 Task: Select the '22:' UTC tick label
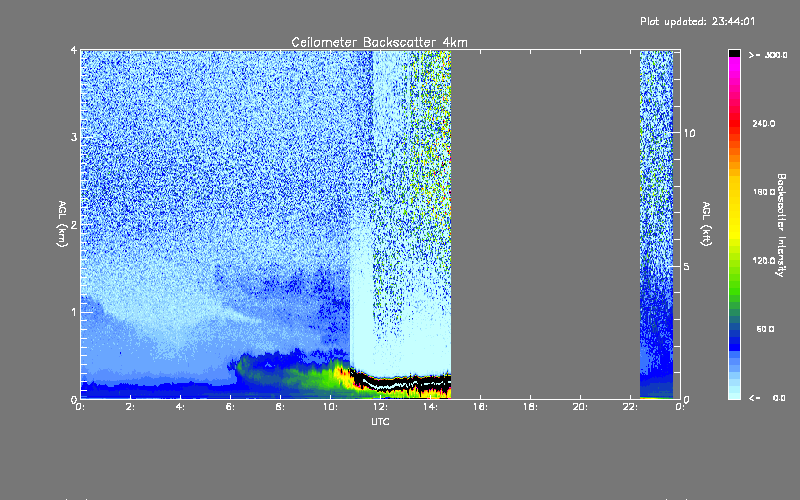[x=630, y=407]
